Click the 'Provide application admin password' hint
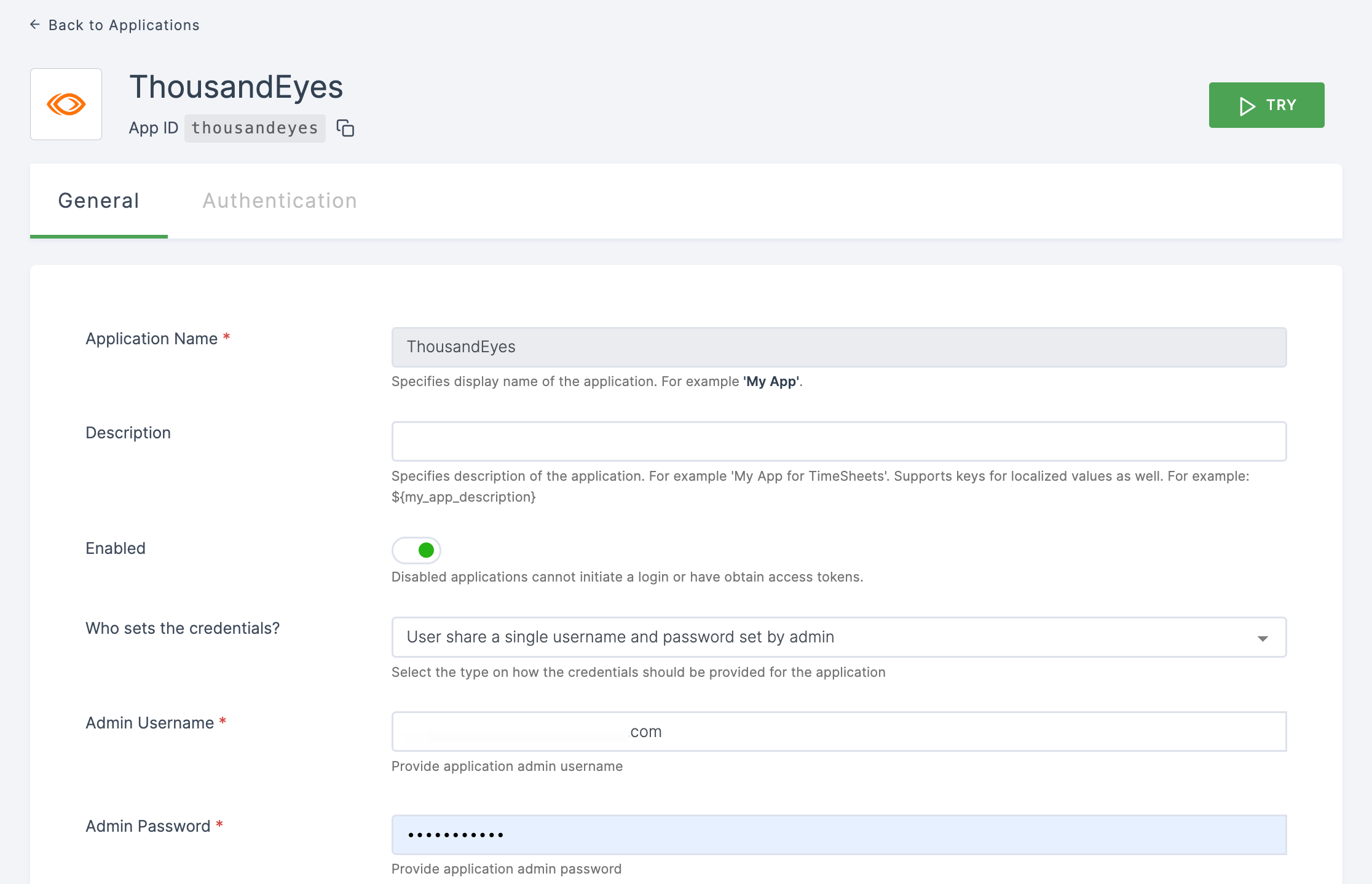This screenshot has height=884, width=1372. (507, 869)
